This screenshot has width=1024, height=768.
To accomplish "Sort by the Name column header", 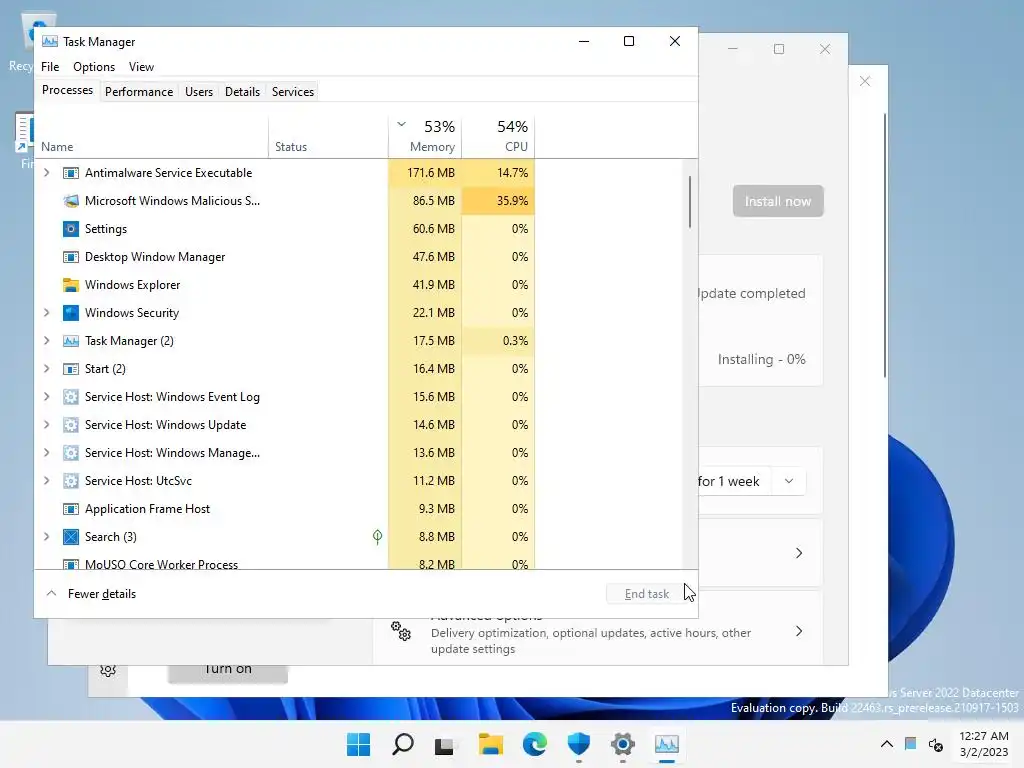I will (152, 136).
